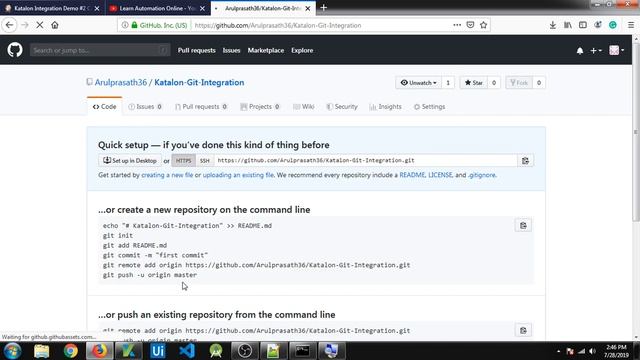Image resolution: width=640 pixels, height=360 pixels.
Task: Open Android Studio from taskbar
Action: [216, 351]
